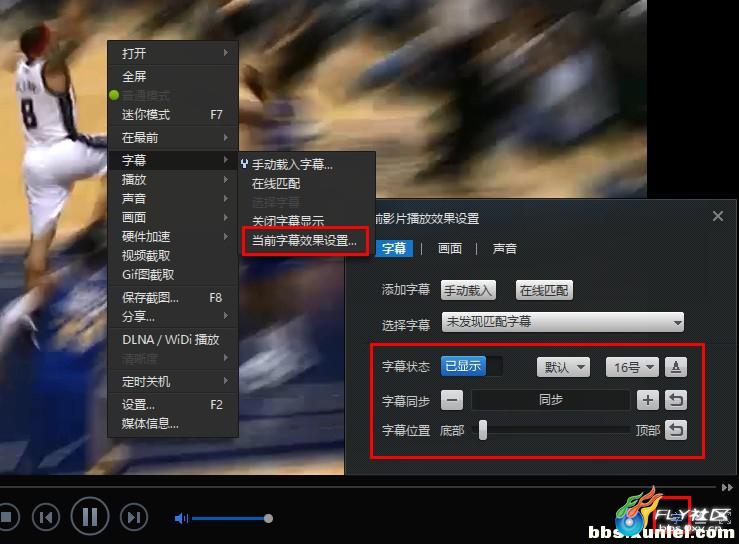Click the 同步 sync value field
This screenshot has height=544, width=739.
(550, 400)
